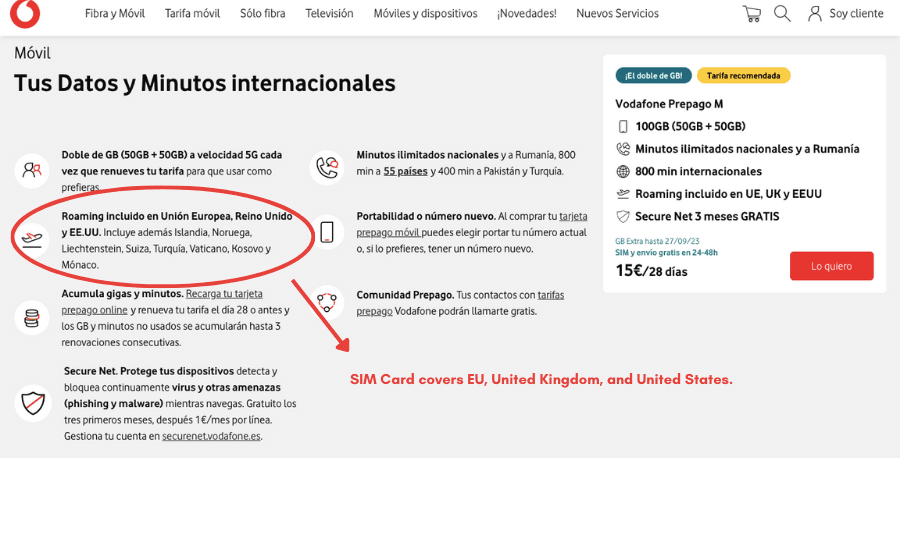Click the coins icon beside Acumula gigas
Viewport: 900px width, 560px height.
32,317
